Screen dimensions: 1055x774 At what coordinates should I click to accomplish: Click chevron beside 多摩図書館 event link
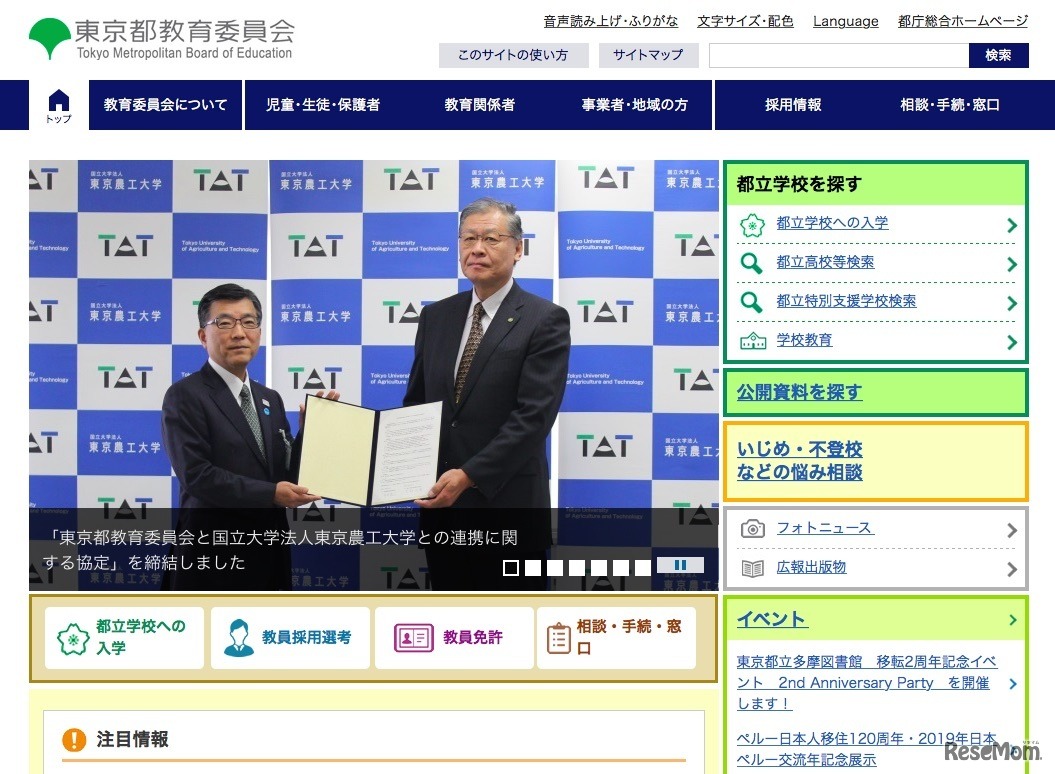pos(1013,684)
